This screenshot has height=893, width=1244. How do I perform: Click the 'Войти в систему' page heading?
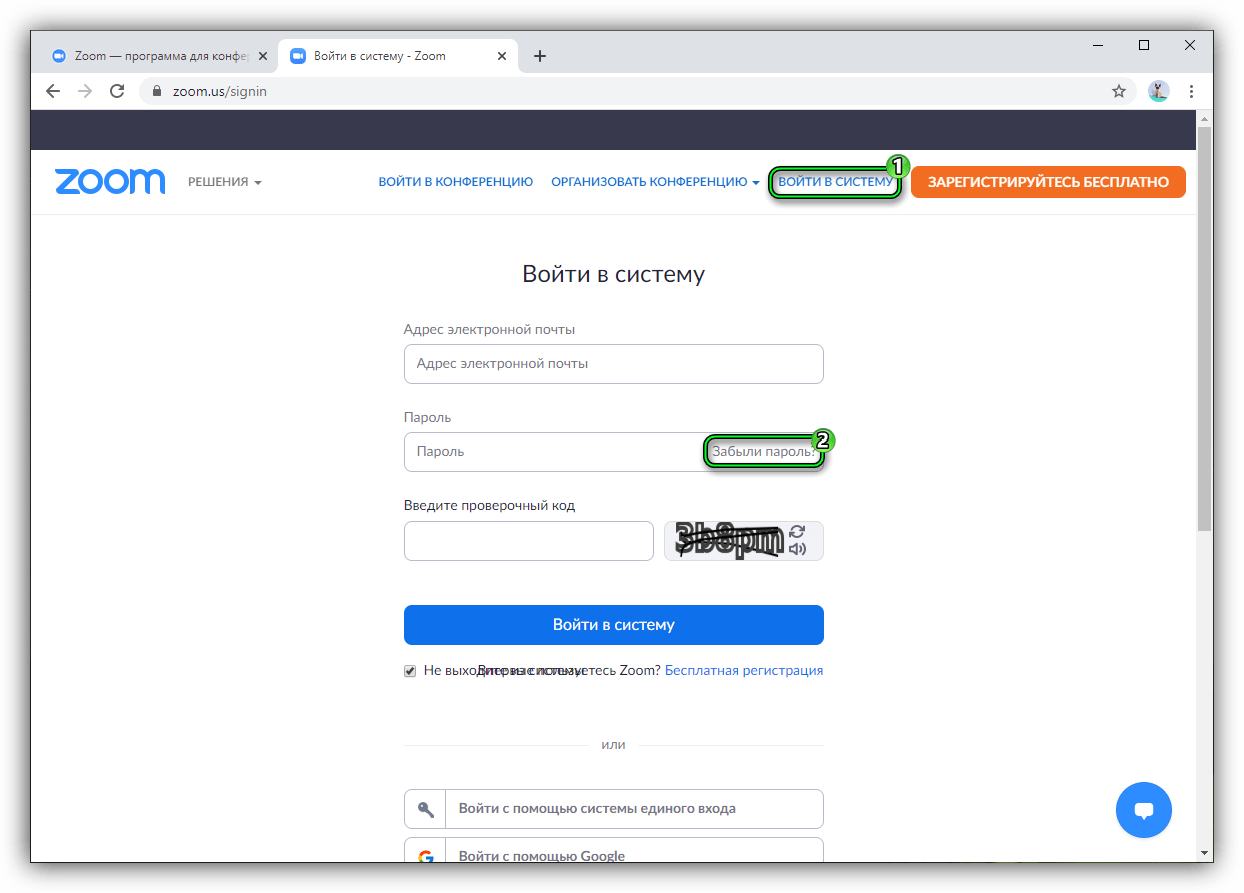click(614, 274)
